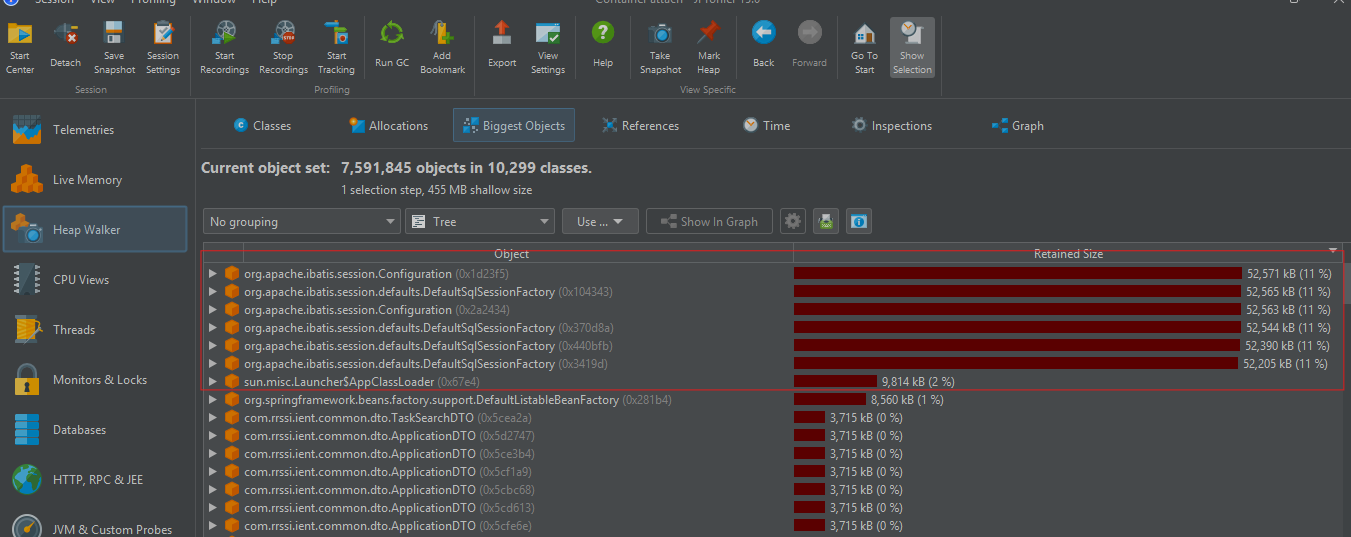1351x537 pixels.
Task: Switch to the Time view
Action: [x=766, y=126]
